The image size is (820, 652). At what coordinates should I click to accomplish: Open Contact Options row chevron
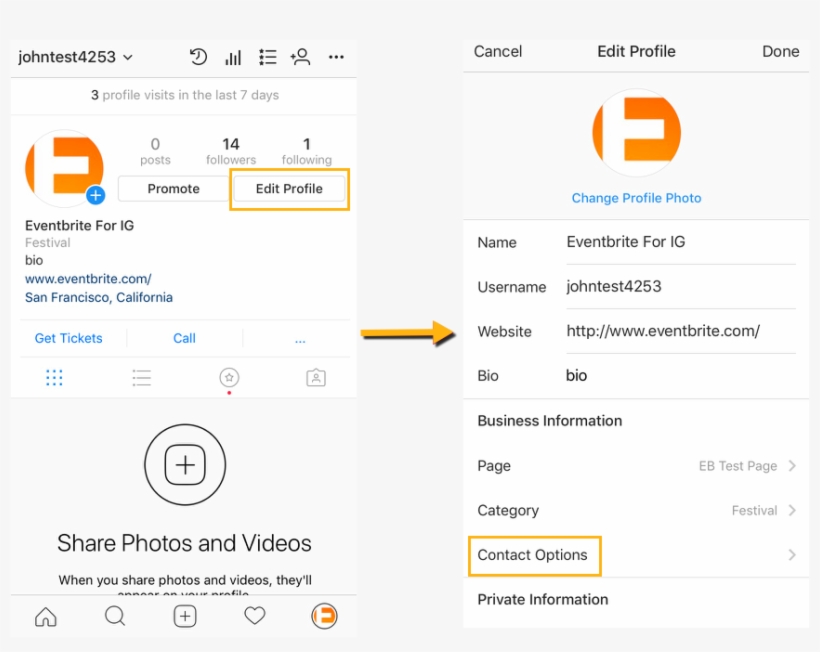tap(792, 555)
